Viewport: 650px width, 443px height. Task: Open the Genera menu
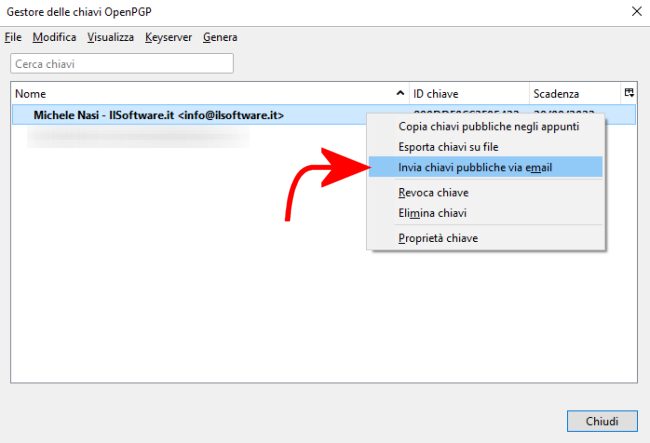[x=220, y=37]
